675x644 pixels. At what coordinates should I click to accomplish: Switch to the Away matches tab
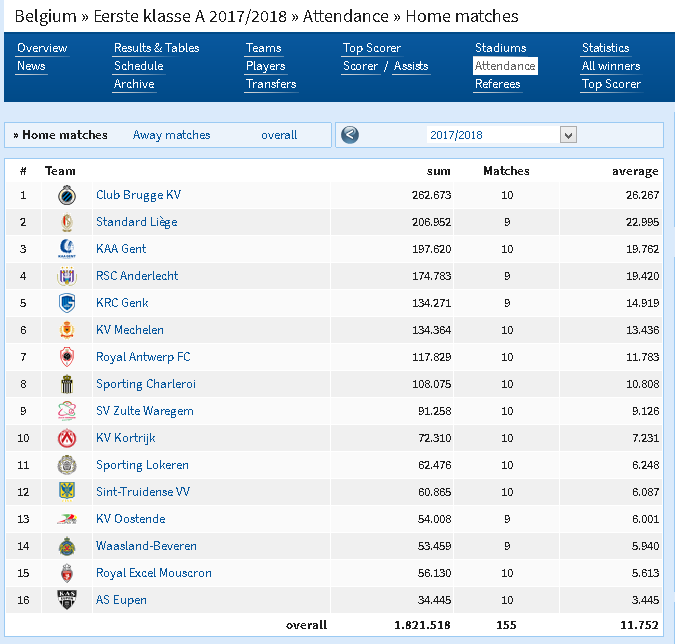click(171, 135)
